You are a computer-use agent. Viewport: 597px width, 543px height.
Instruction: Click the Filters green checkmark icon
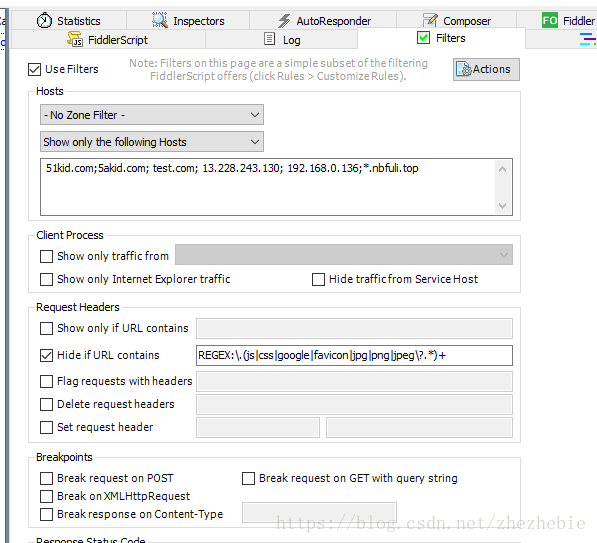tap(423, 38)
